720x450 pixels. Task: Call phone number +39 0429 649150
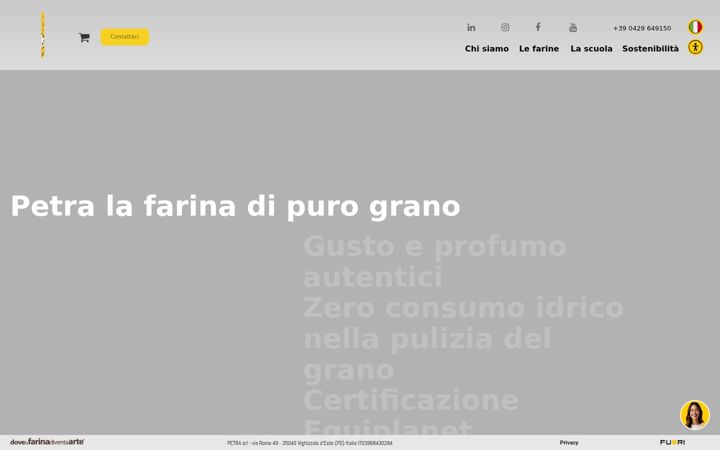pyautogui.click(x=642, y=28)
